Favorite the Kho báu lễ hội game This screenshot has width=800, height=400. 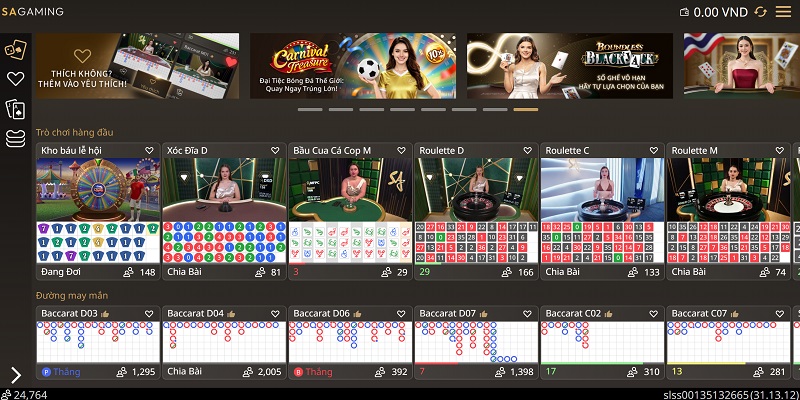point(149,151)
